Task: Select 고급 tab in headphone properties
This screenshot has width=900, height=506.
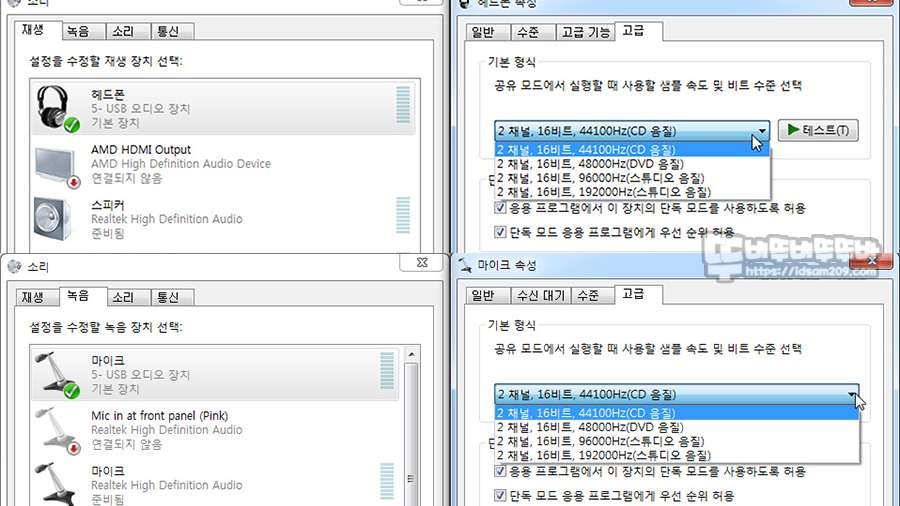Action: pos(638,30)
